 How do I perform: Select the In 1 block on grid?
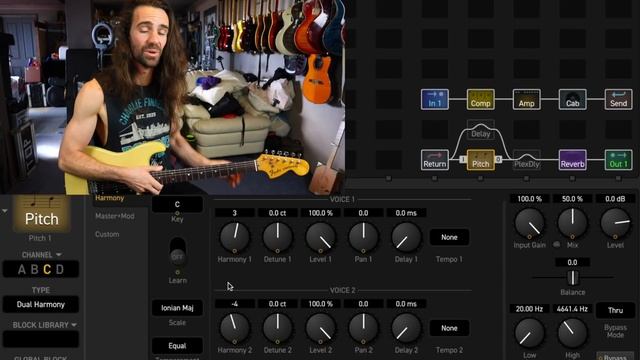[x=435, y=99]
